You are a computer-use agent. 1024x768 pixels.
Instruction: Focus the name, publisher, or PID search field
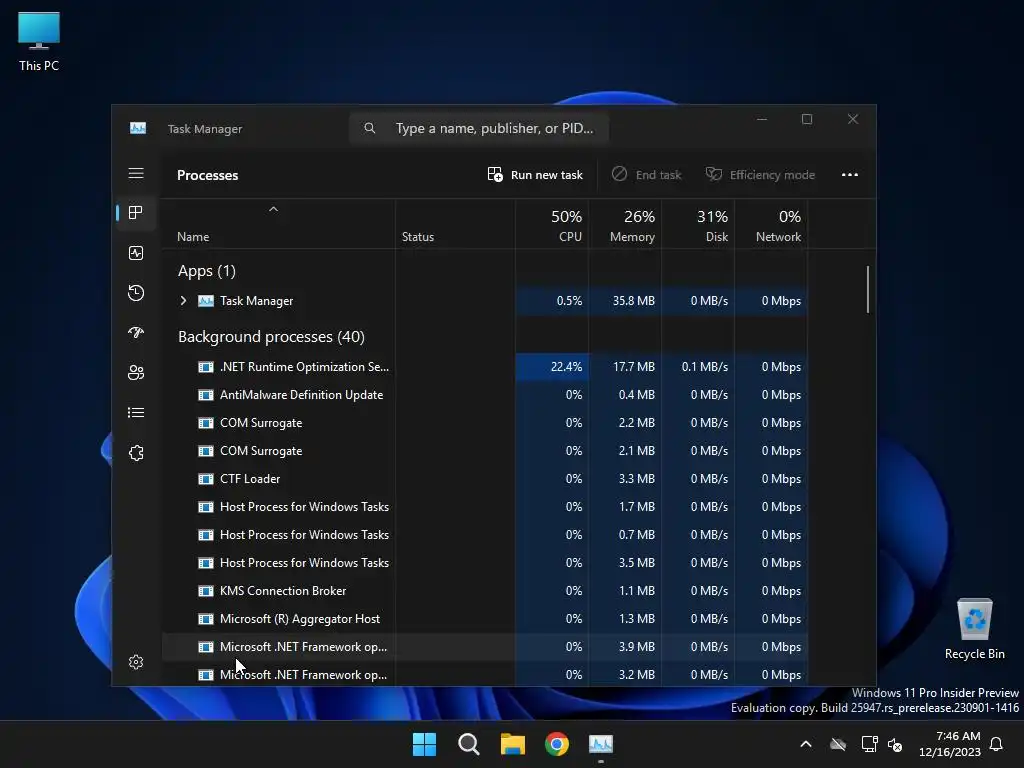[x=479, y=128]
